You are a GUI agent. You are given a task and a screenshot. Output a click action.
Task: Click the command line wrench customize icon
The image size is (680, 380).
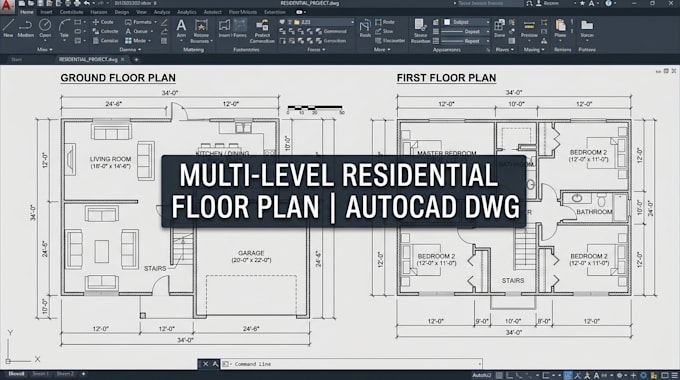[216, 364]
